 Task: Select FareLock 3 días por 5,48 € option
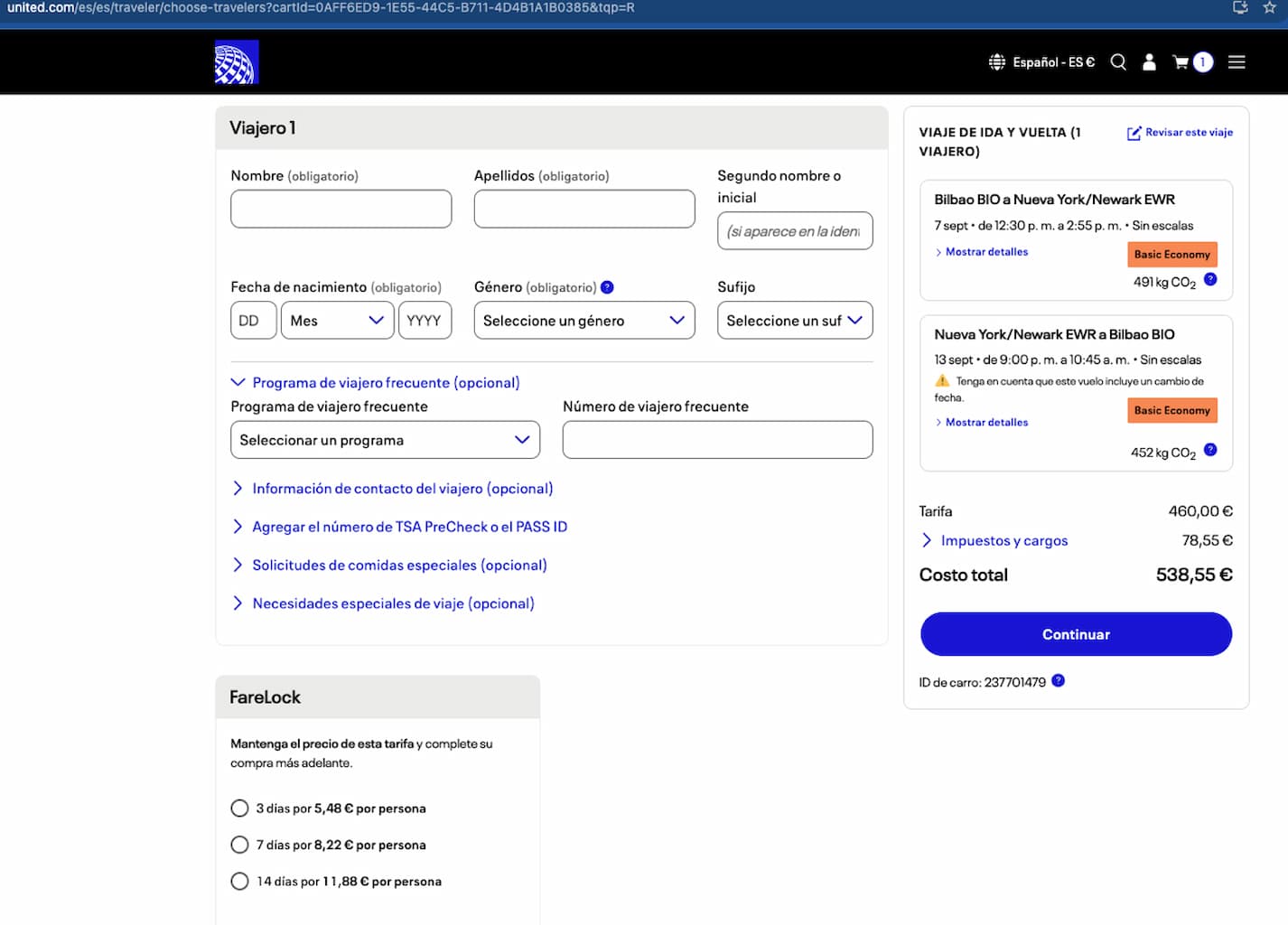pos(239,808)
